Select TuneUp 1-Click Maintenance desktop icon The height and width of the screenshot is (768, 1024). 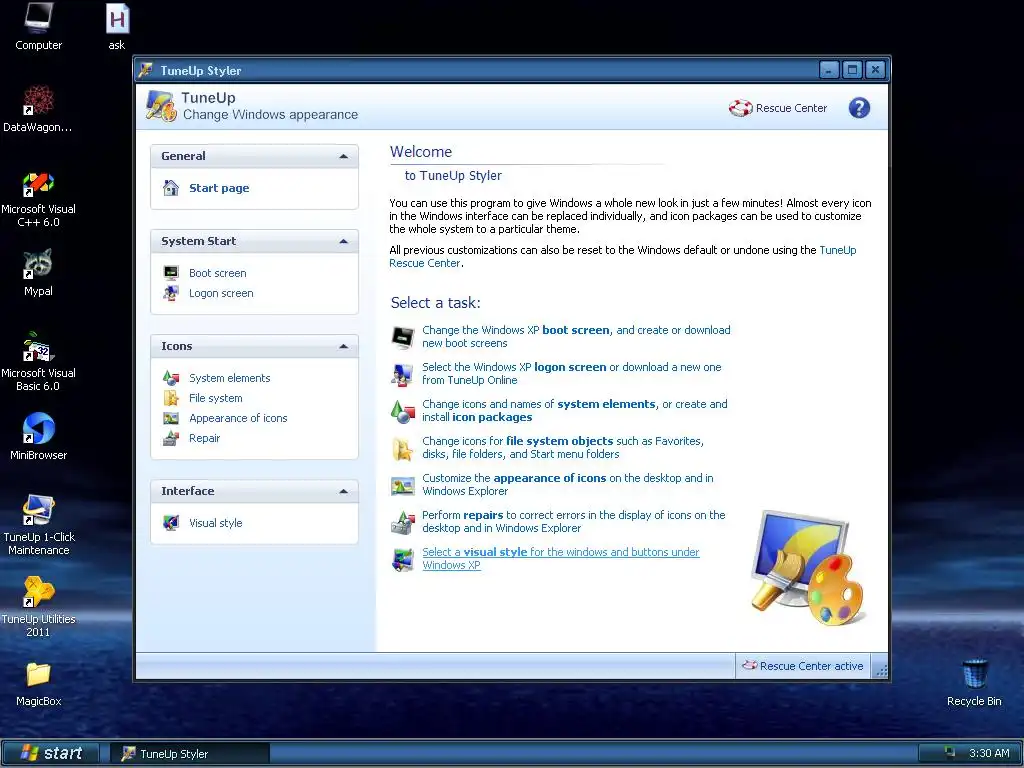pos(39,526)
